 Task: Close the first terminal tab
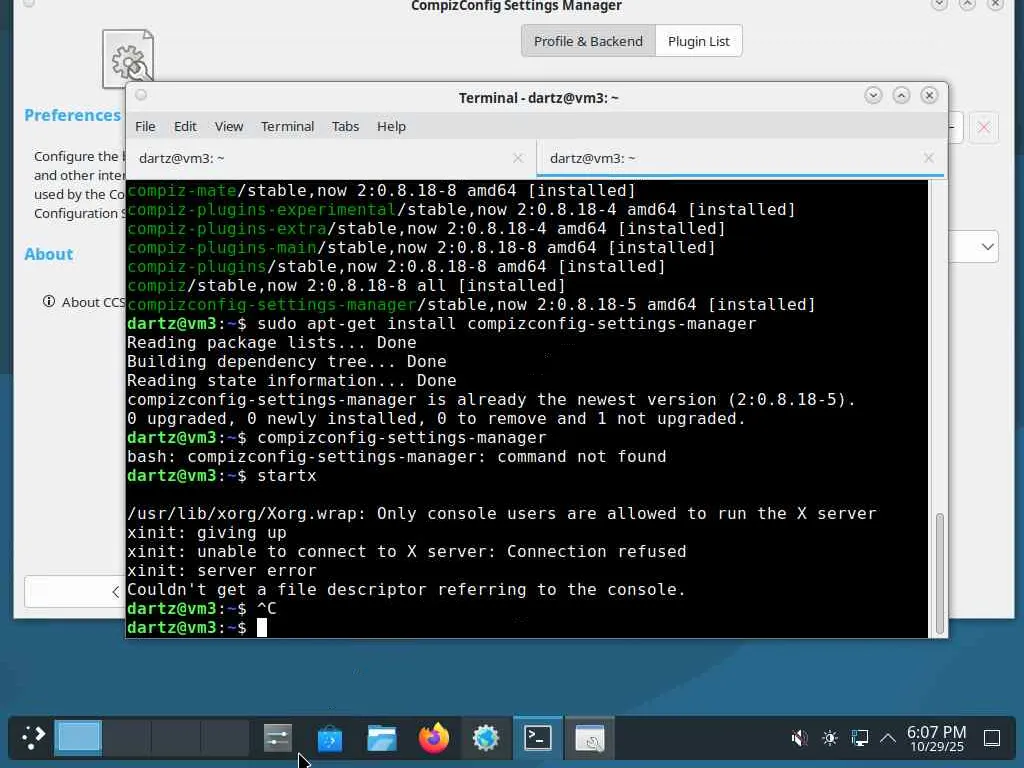518,158
